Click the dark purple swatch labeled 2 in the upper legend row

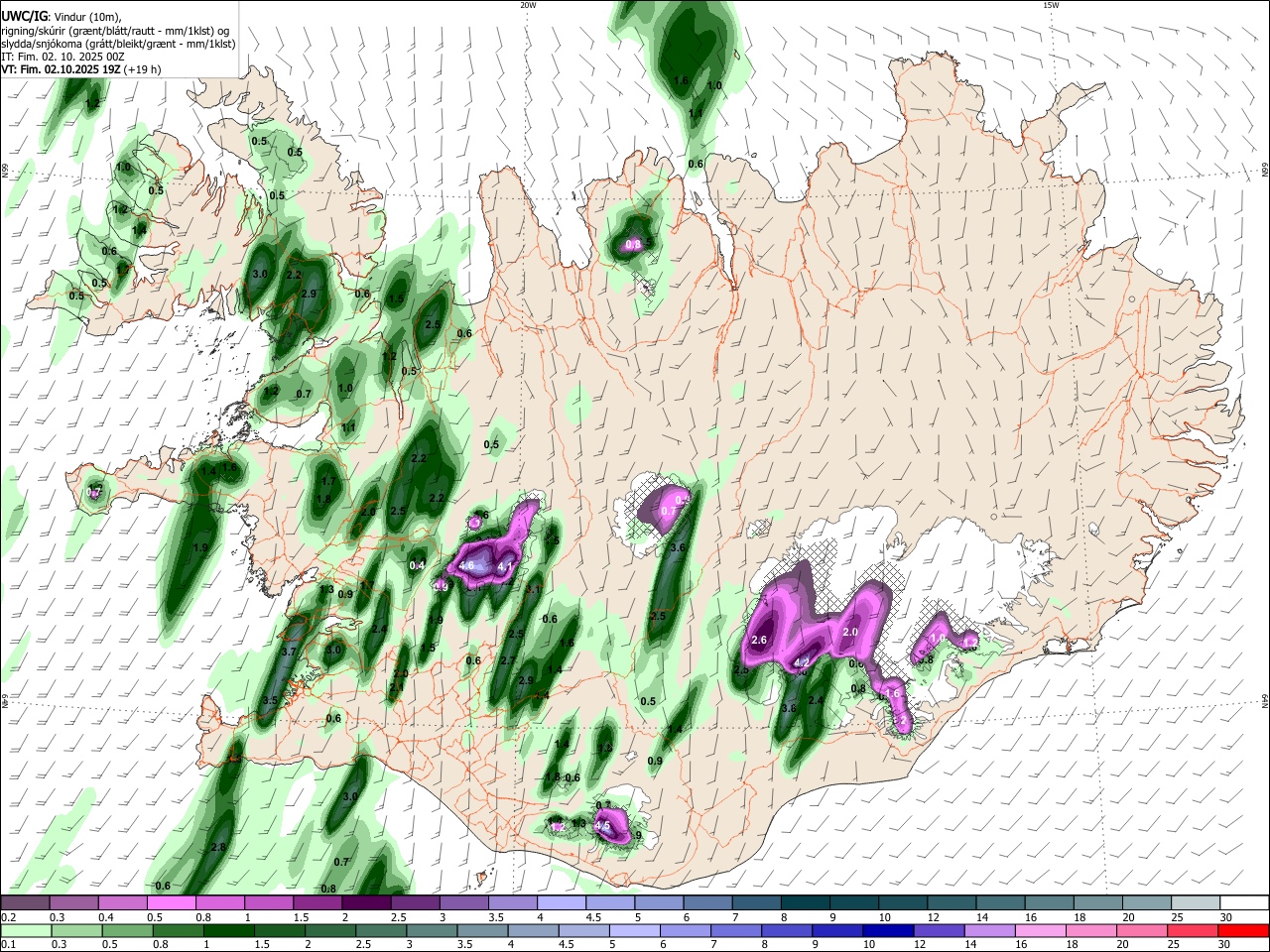pyautogui.click(x=366, y=902)
